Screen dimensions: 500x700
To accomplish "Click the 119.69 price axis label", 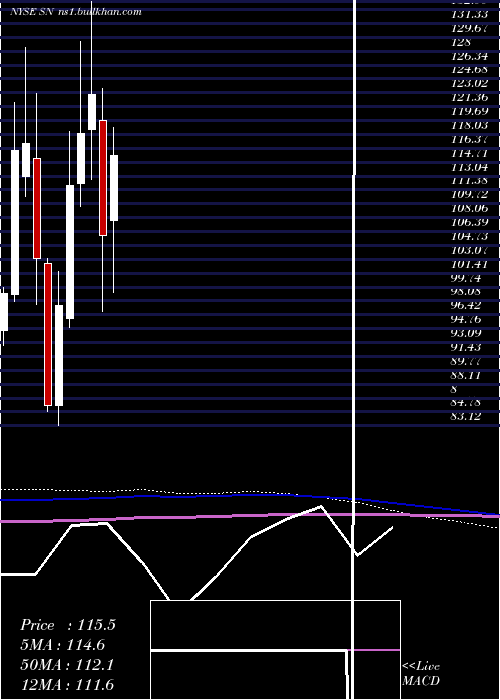I will coord(470,112).
